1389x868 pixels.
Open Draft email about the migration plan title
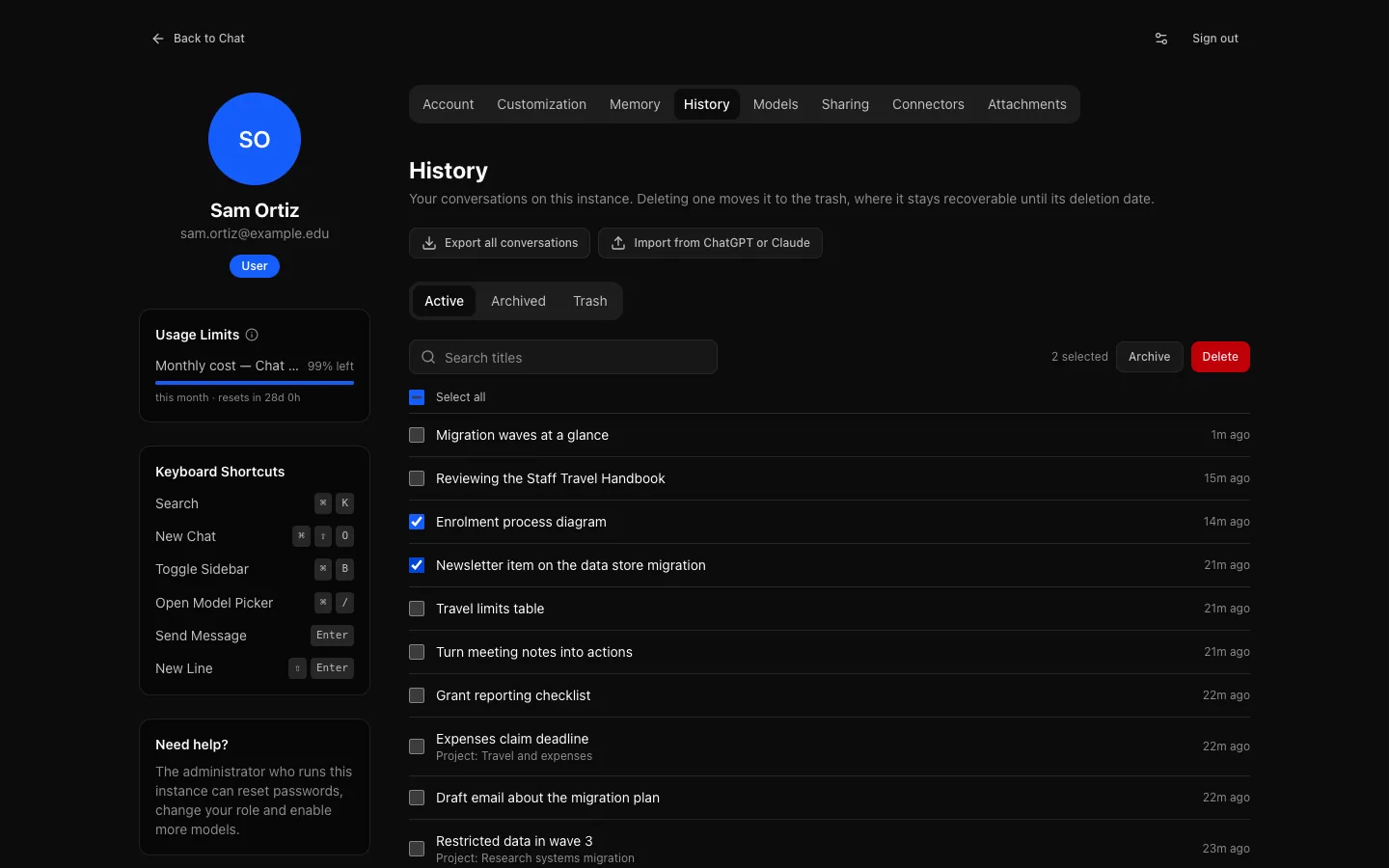pyautogui.click(x=548, y=798)
